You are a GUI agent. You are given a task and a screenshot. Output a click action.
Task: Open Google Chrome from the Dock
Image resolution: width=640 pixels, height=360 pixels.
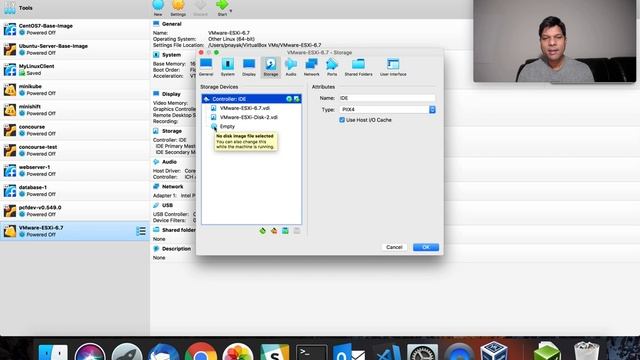click(x=200, y=352)
